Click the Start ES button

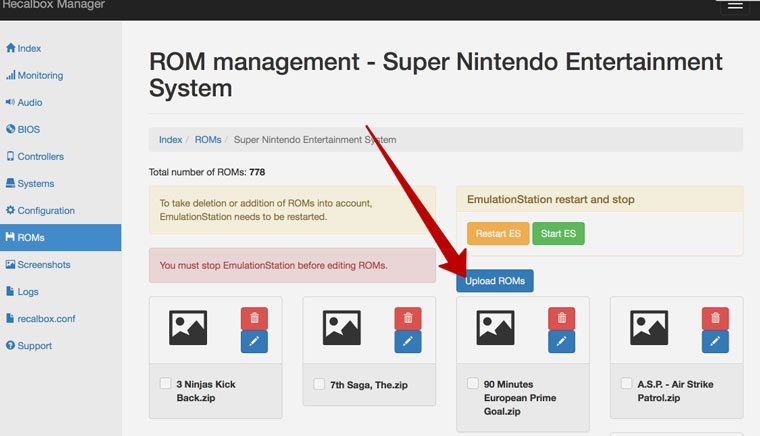558,234
